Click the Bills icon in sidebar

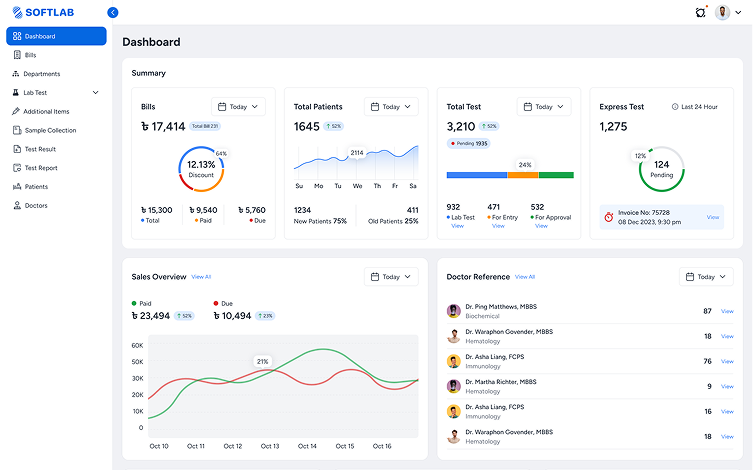click(17, 55)
